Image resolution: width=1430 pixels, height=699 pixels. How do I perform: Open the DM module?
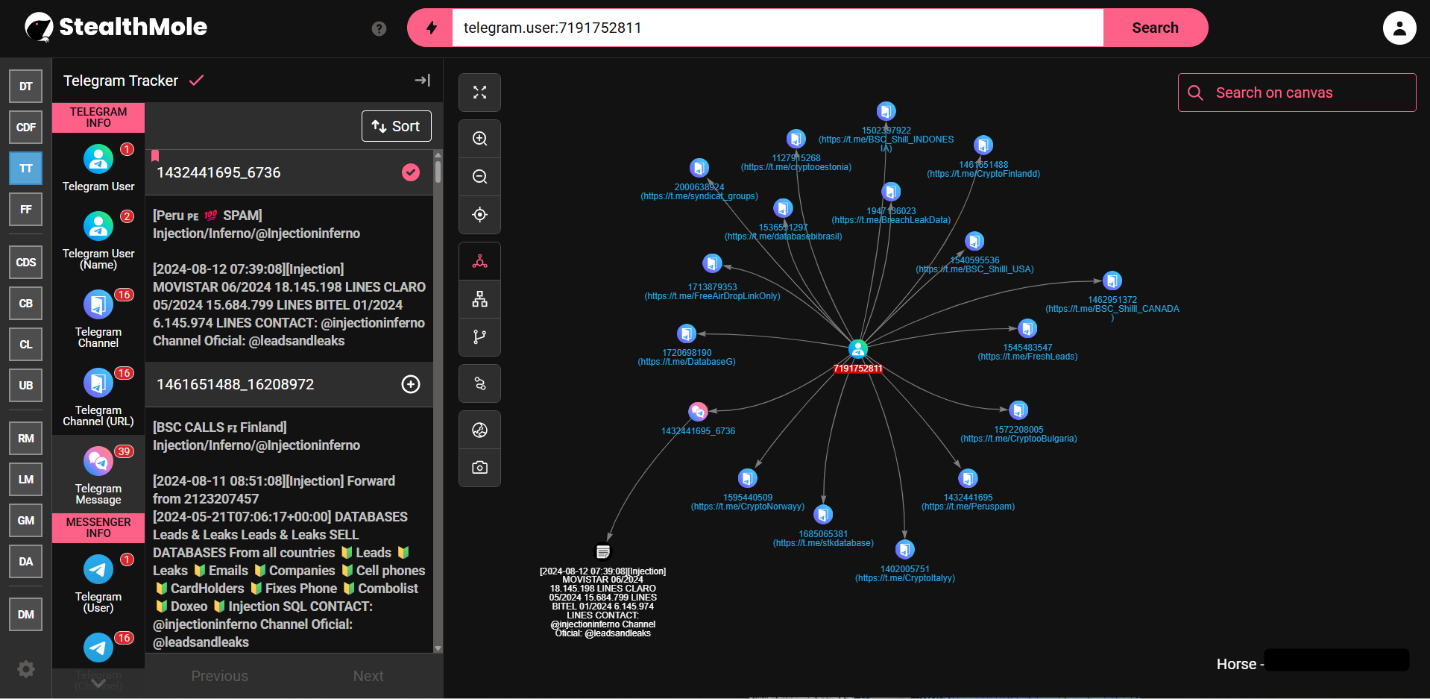pos(26,615)
